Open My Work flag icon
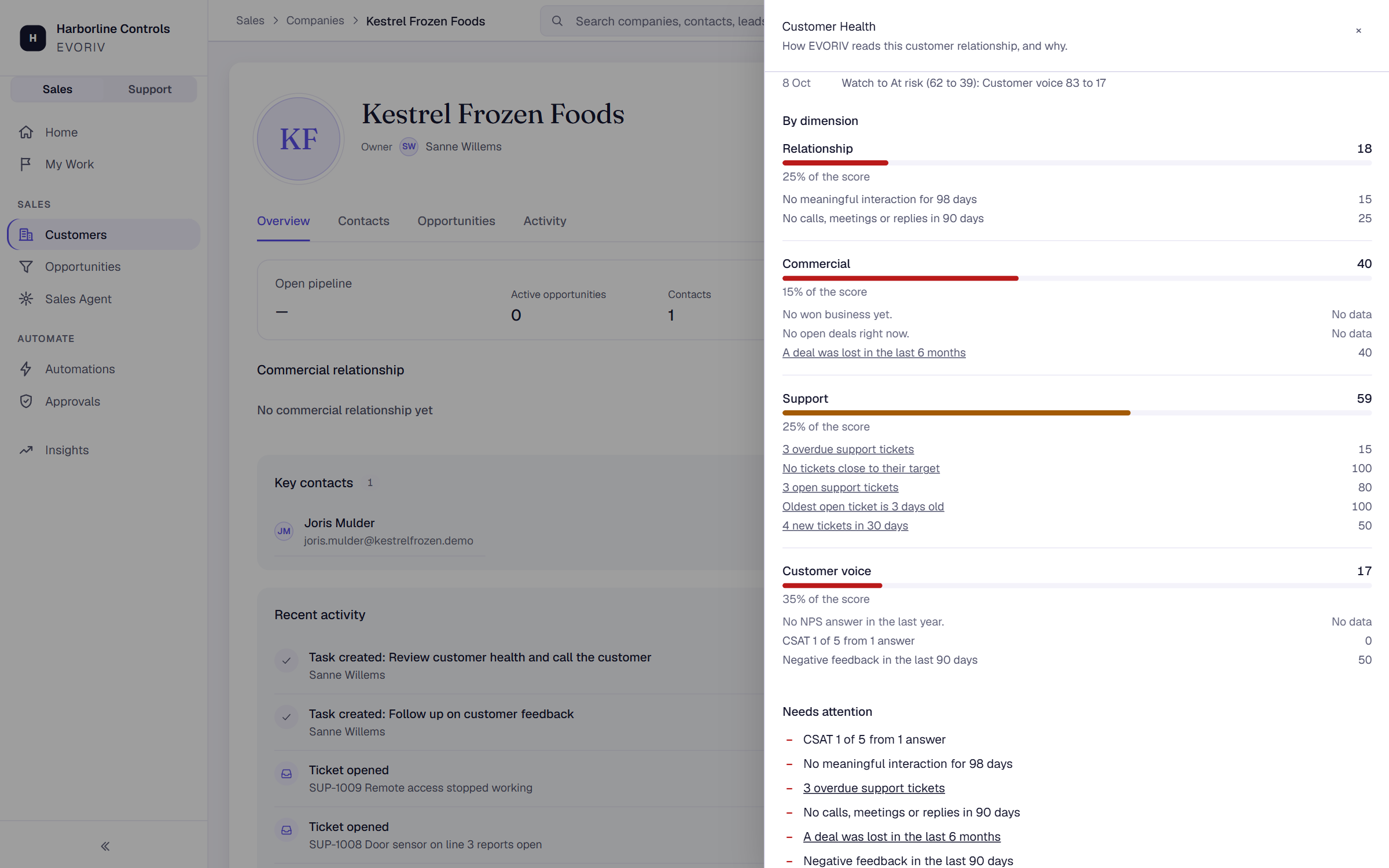The height and width of the screenshot is (868, 1389). tap(26, 164)
